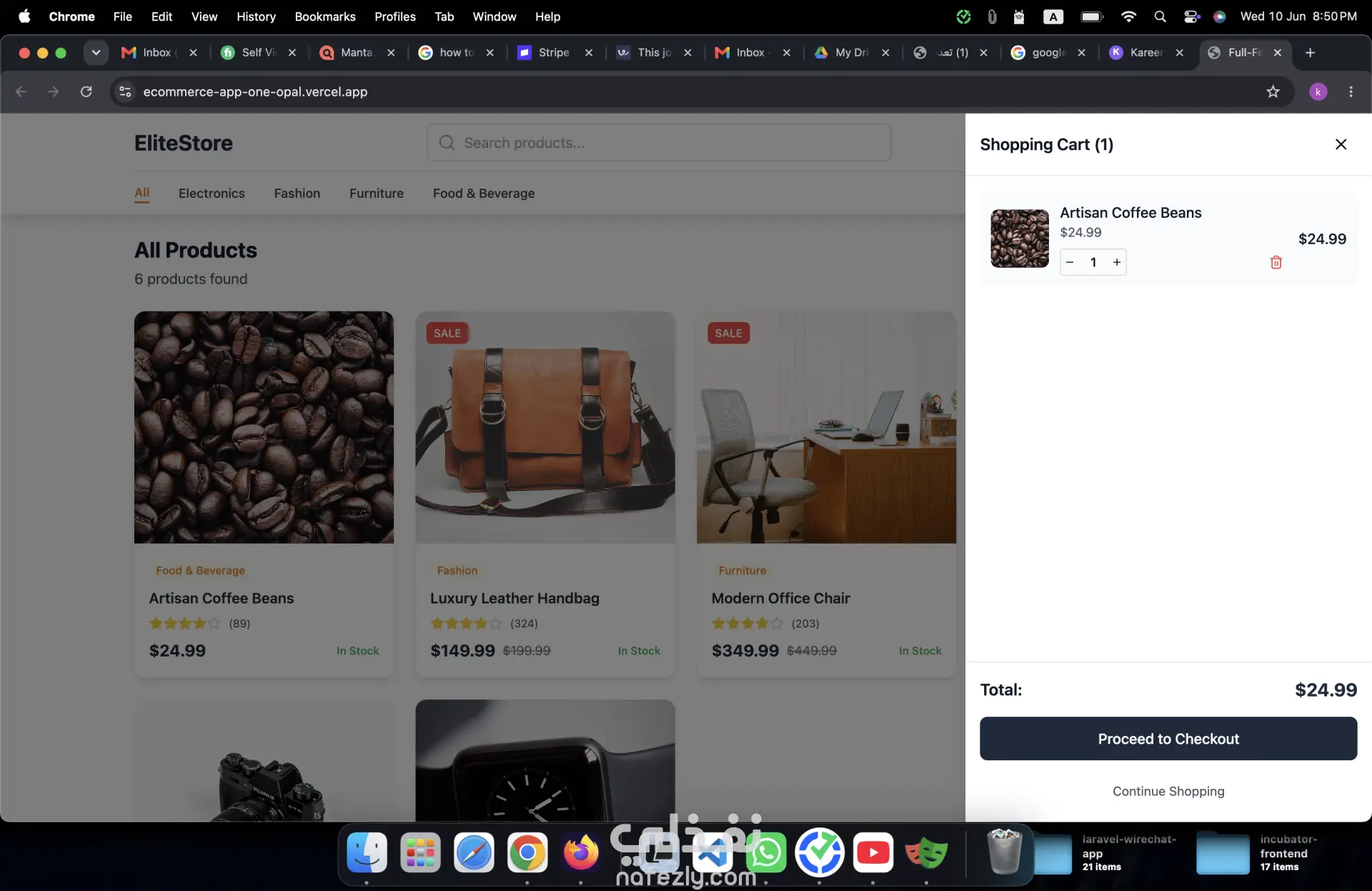Open Wi-Fi status menu
The image size is (1372, 891).
pos(1128,16)
